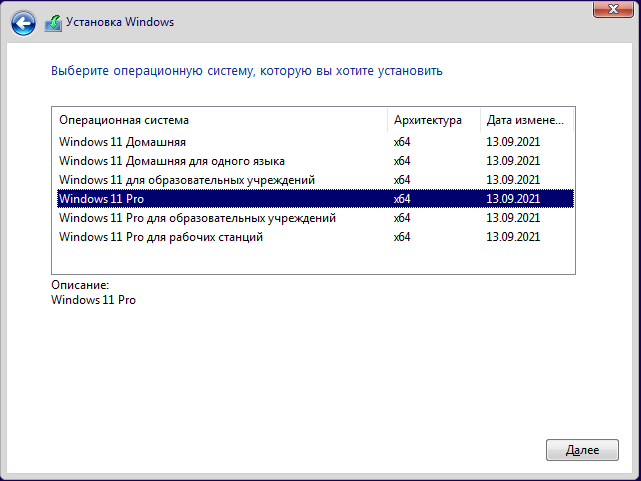Click the Выберите операционную систему heading

click(246, 71)
